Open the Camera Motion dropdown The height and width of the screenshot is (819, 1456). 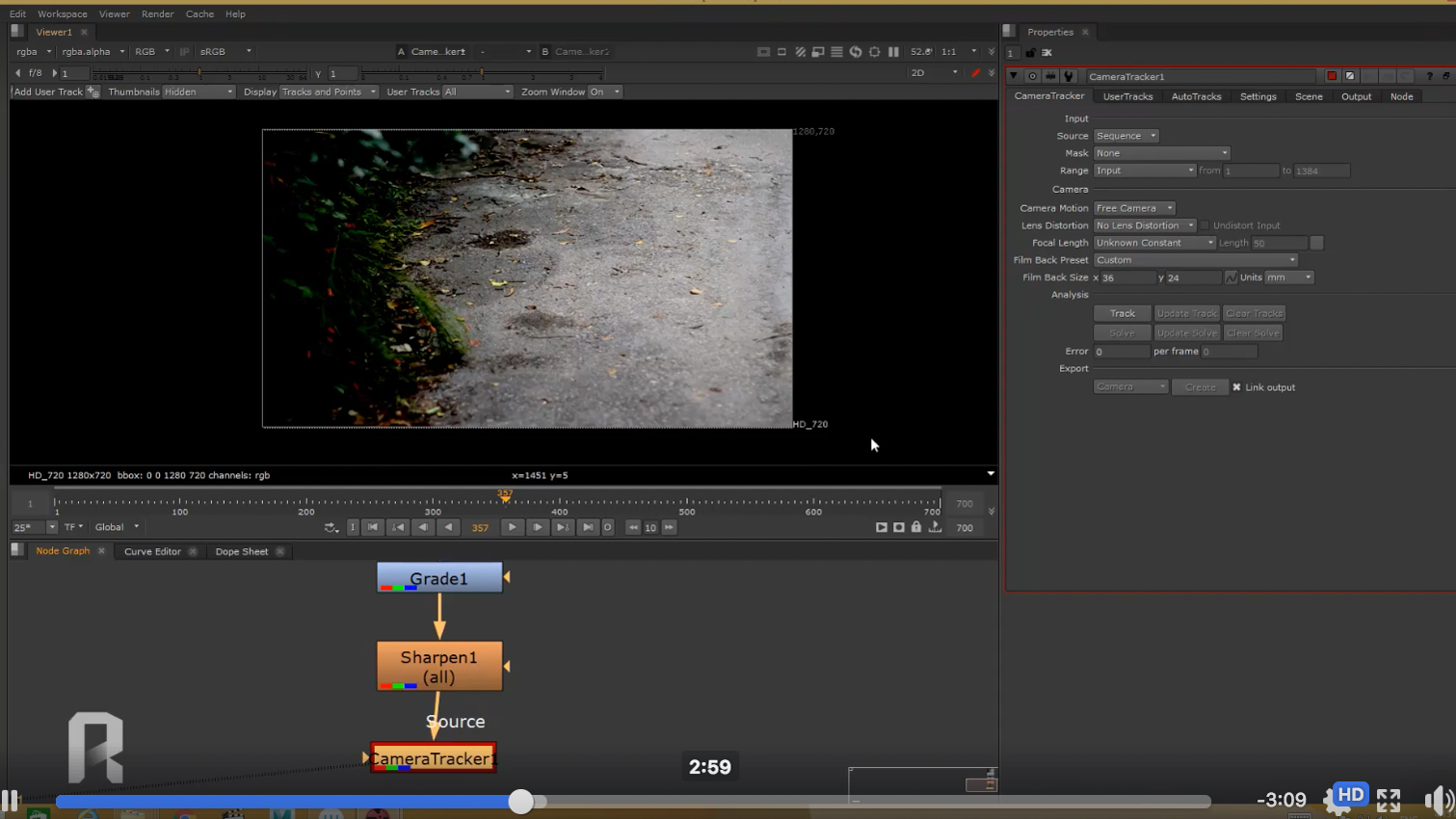[x=1134, y=208]
